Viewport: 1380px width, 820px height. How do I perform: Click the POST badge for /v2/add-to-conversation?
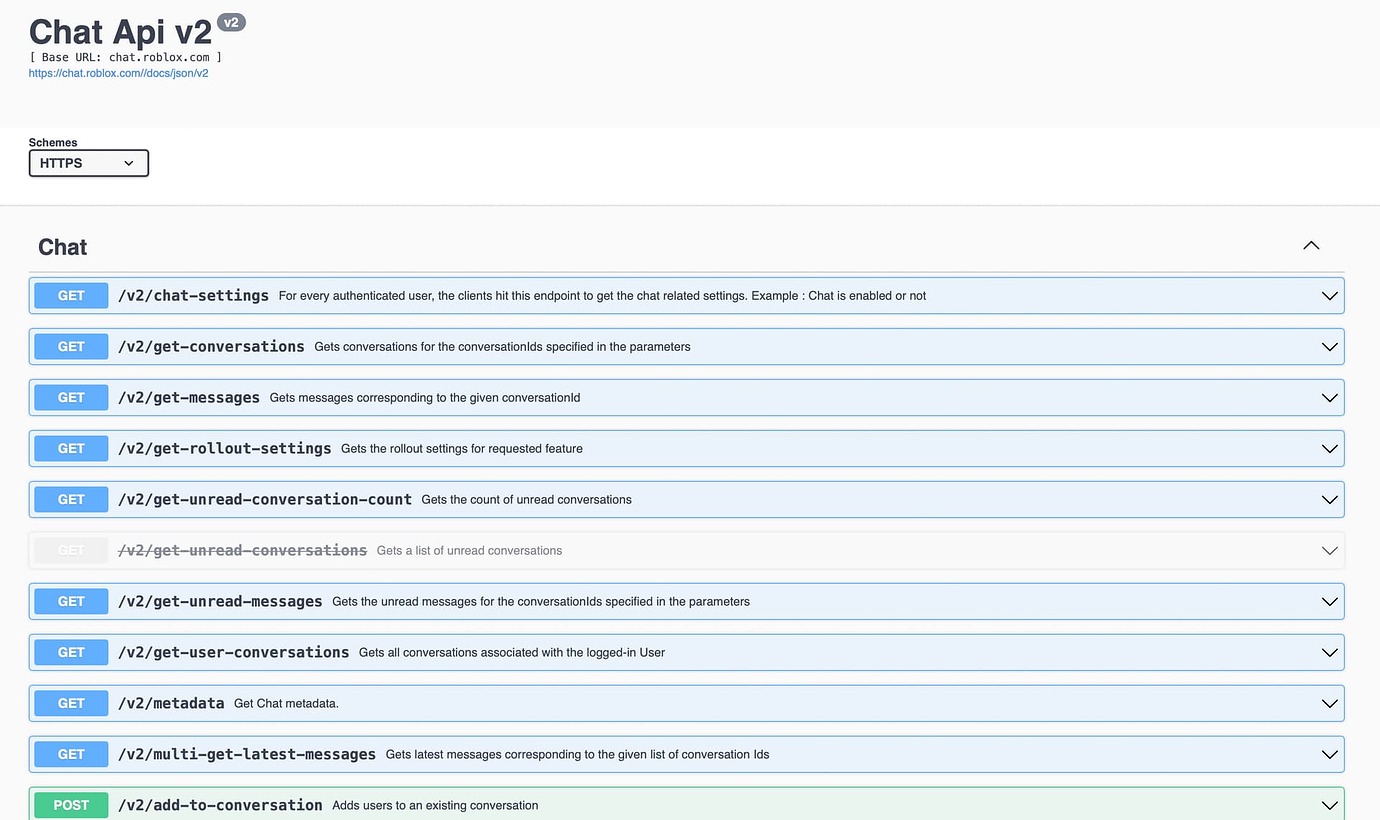(x=71, y=806)
